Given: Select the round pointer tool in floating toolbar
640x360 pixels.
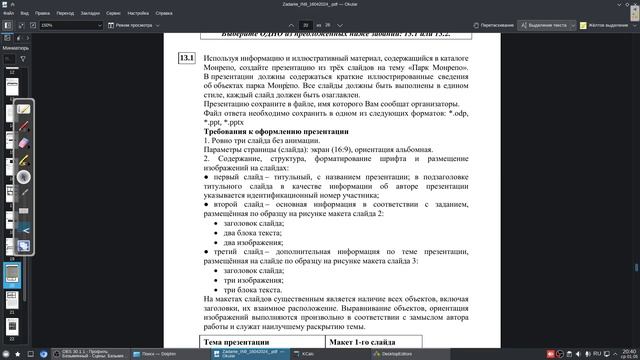Looking at the screenshot, I should click(x=24, y=177).
